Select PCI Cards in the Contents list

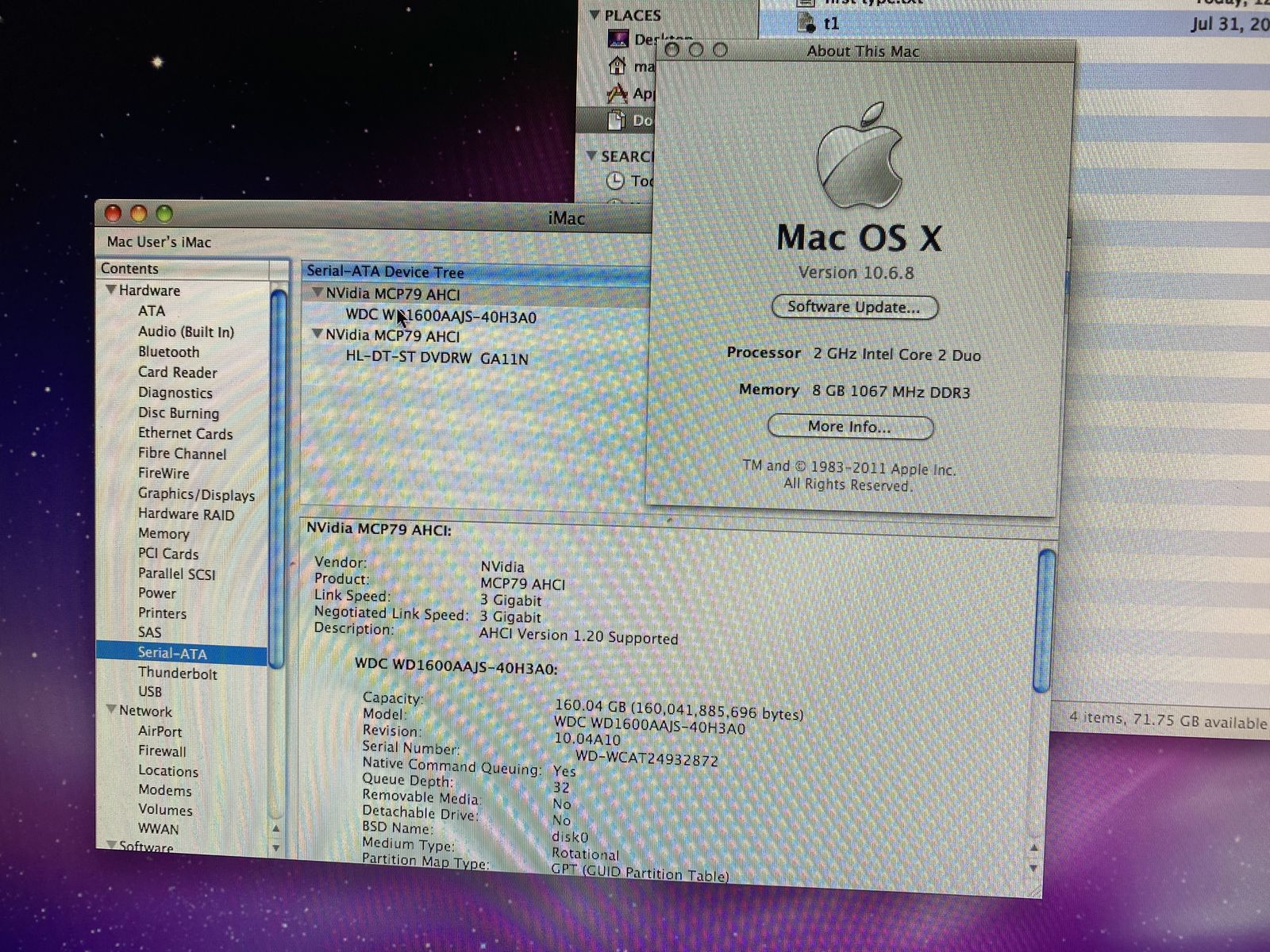coord(168,554)
